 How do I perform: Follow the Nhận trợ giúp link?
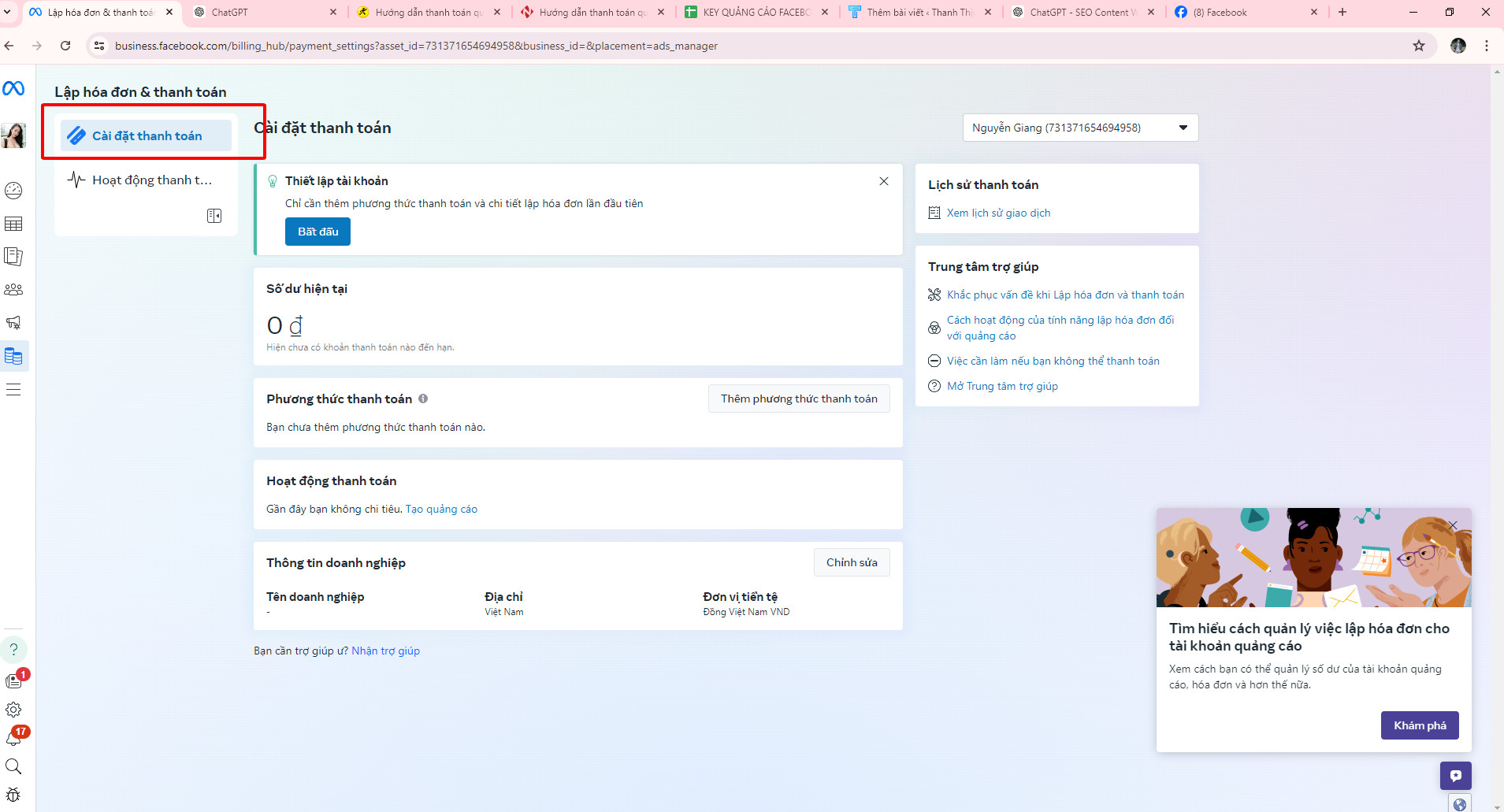click(x=385, y=651)
